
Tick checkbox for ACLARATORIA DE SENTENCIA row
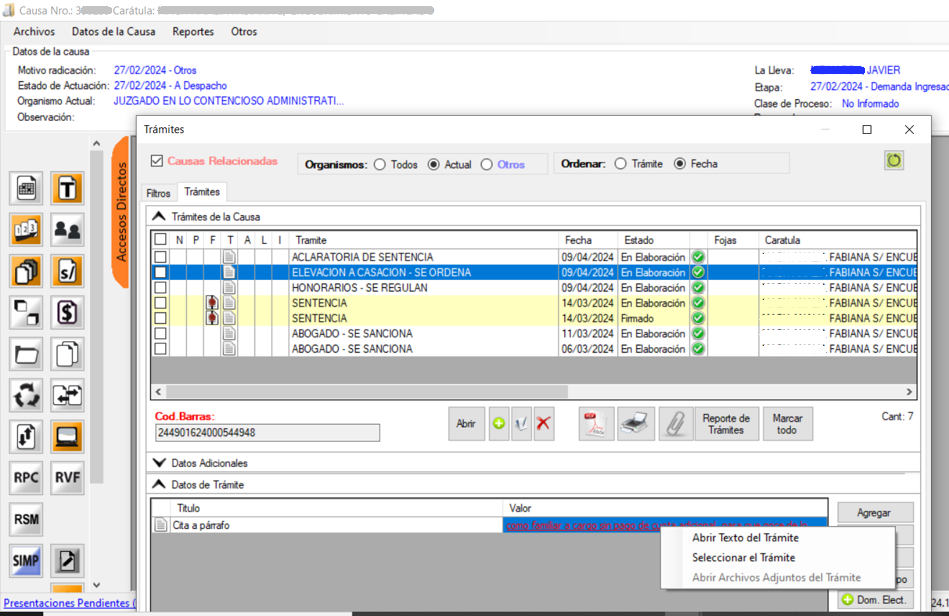click(160, 257)
